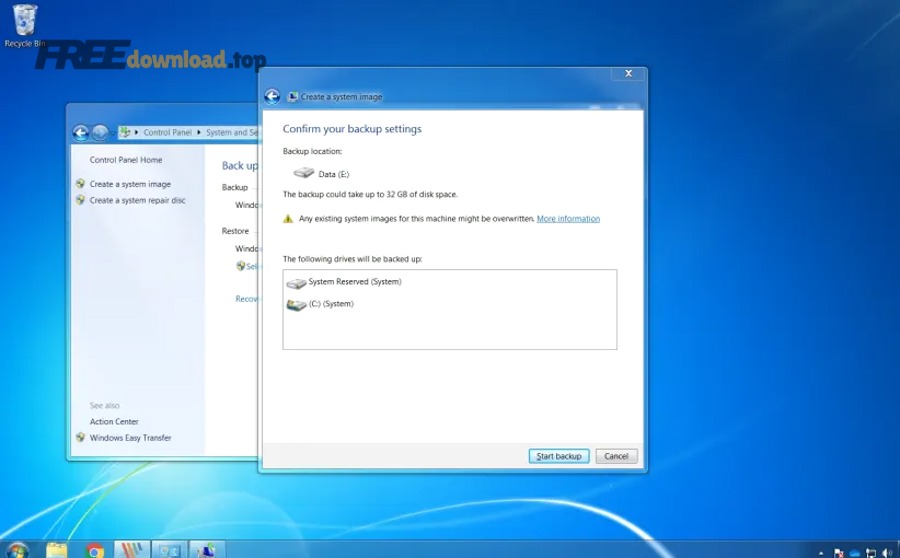Screen dimensions: 900x558
Task: Click the Control Panel forward arrow
Action: click(x=100, y=133)
